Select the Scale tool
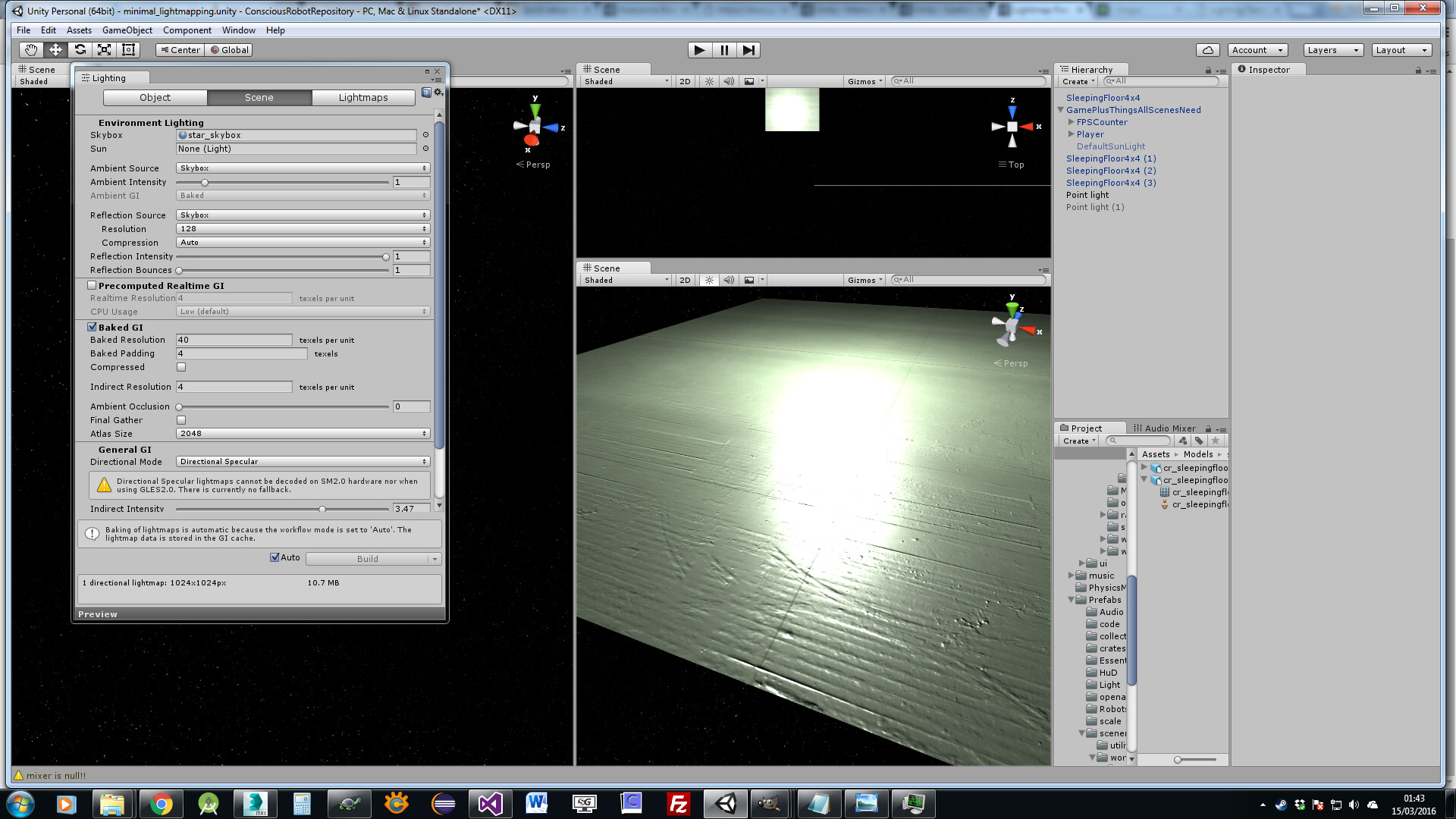1456x819 pixels. click(x=104, y=50)
